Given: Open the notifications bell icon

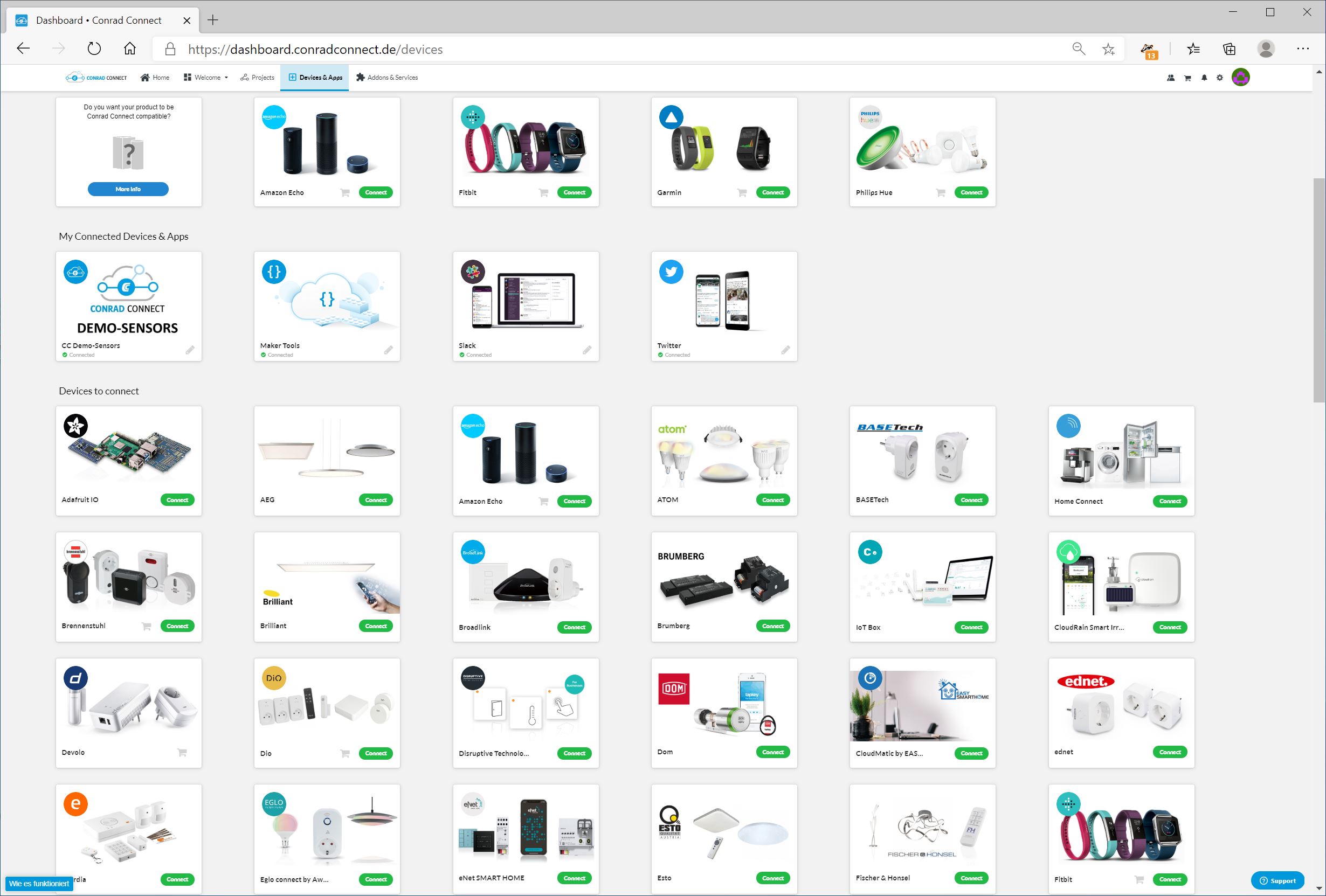Looking at the screenshot, I should (1204, 78).
